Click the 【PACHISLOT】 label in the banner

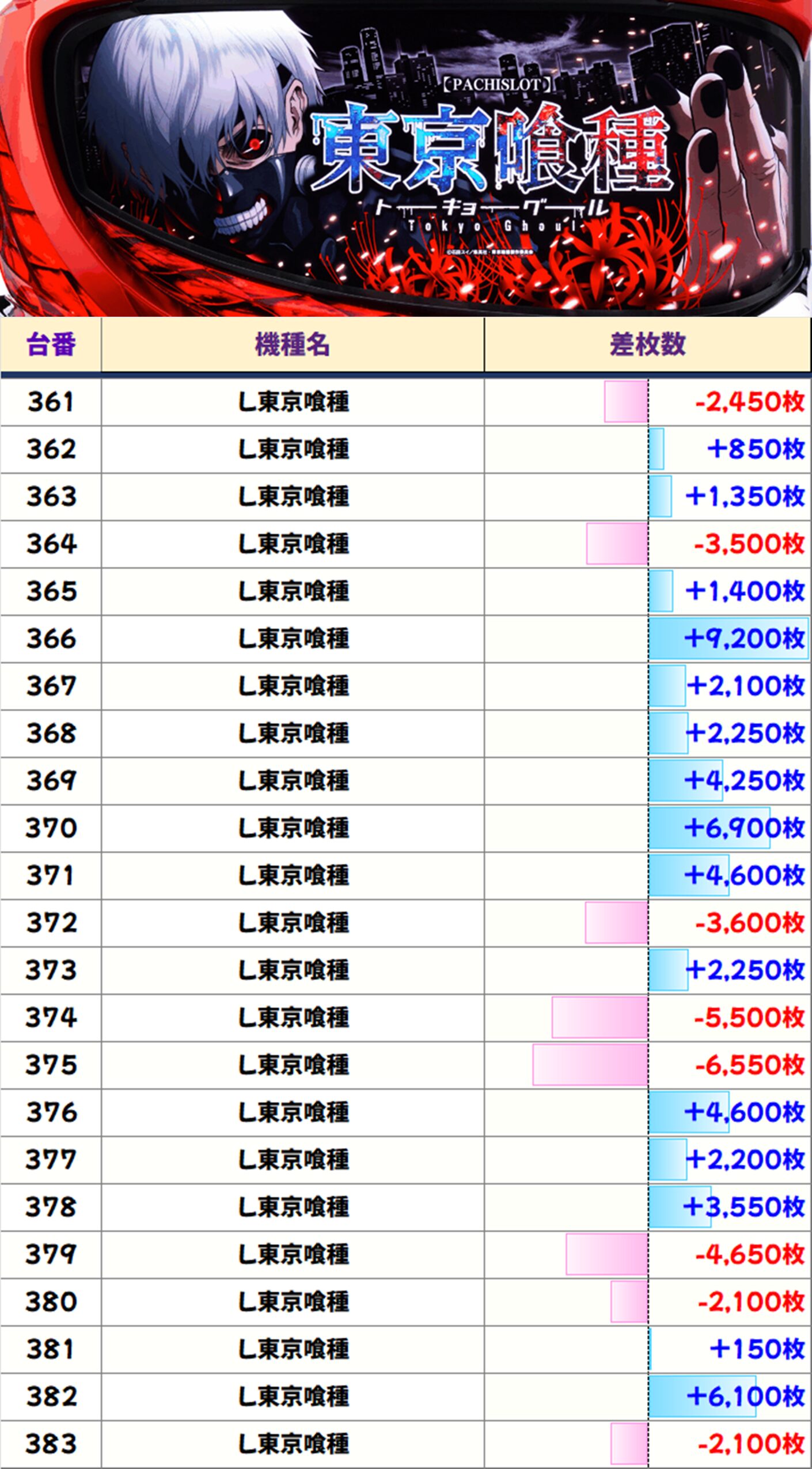[495, 85]
